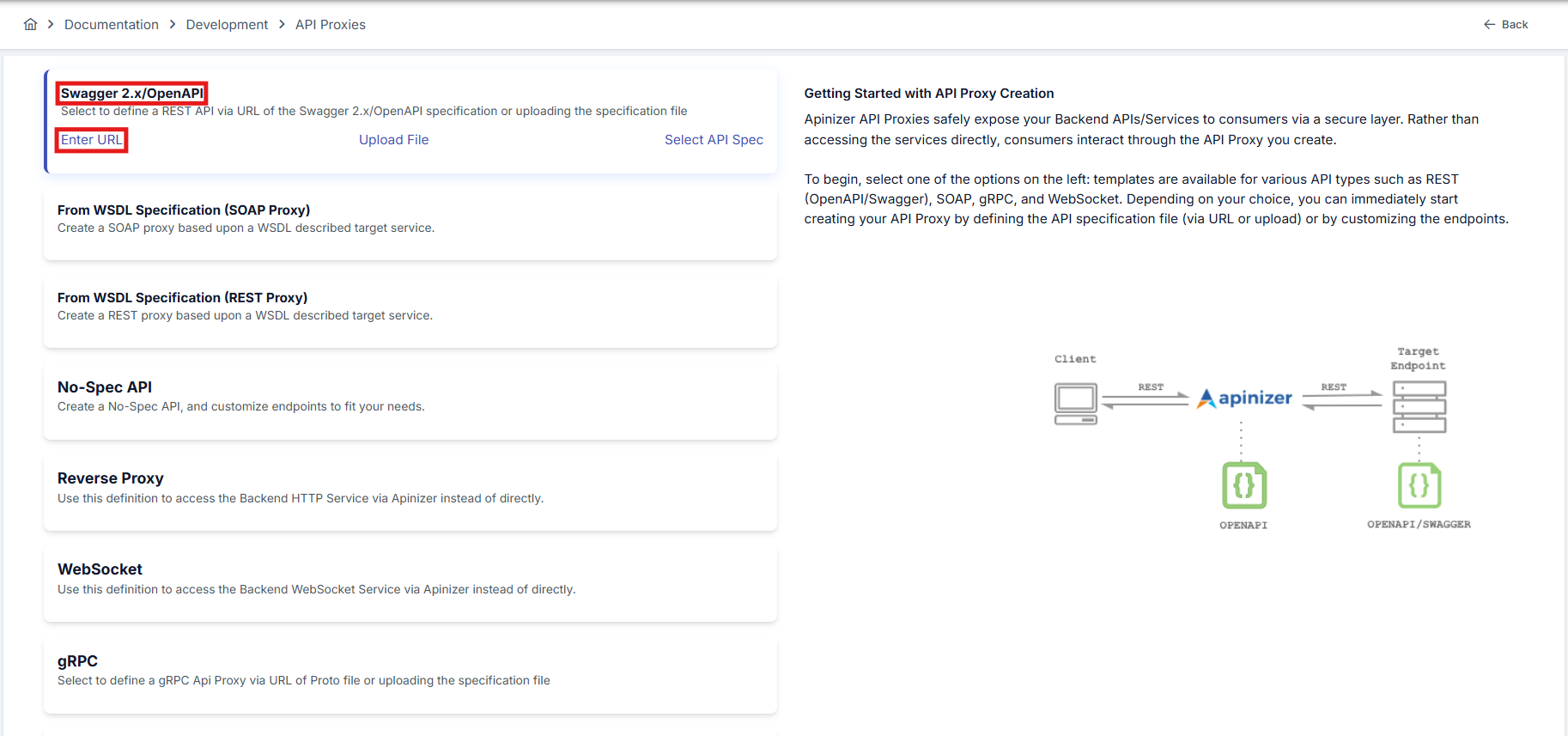Screen dimensions: 1568x736
Task: Click the Getting Started with API Proxy Creation heading
Action: [929, 93]
